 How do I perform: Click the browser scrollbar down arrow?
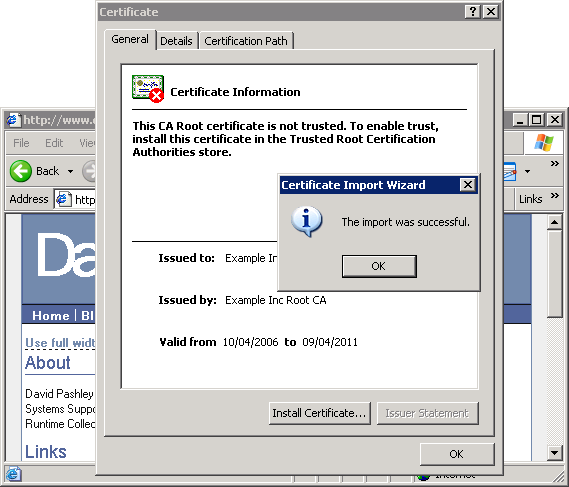tap(554, 453)
